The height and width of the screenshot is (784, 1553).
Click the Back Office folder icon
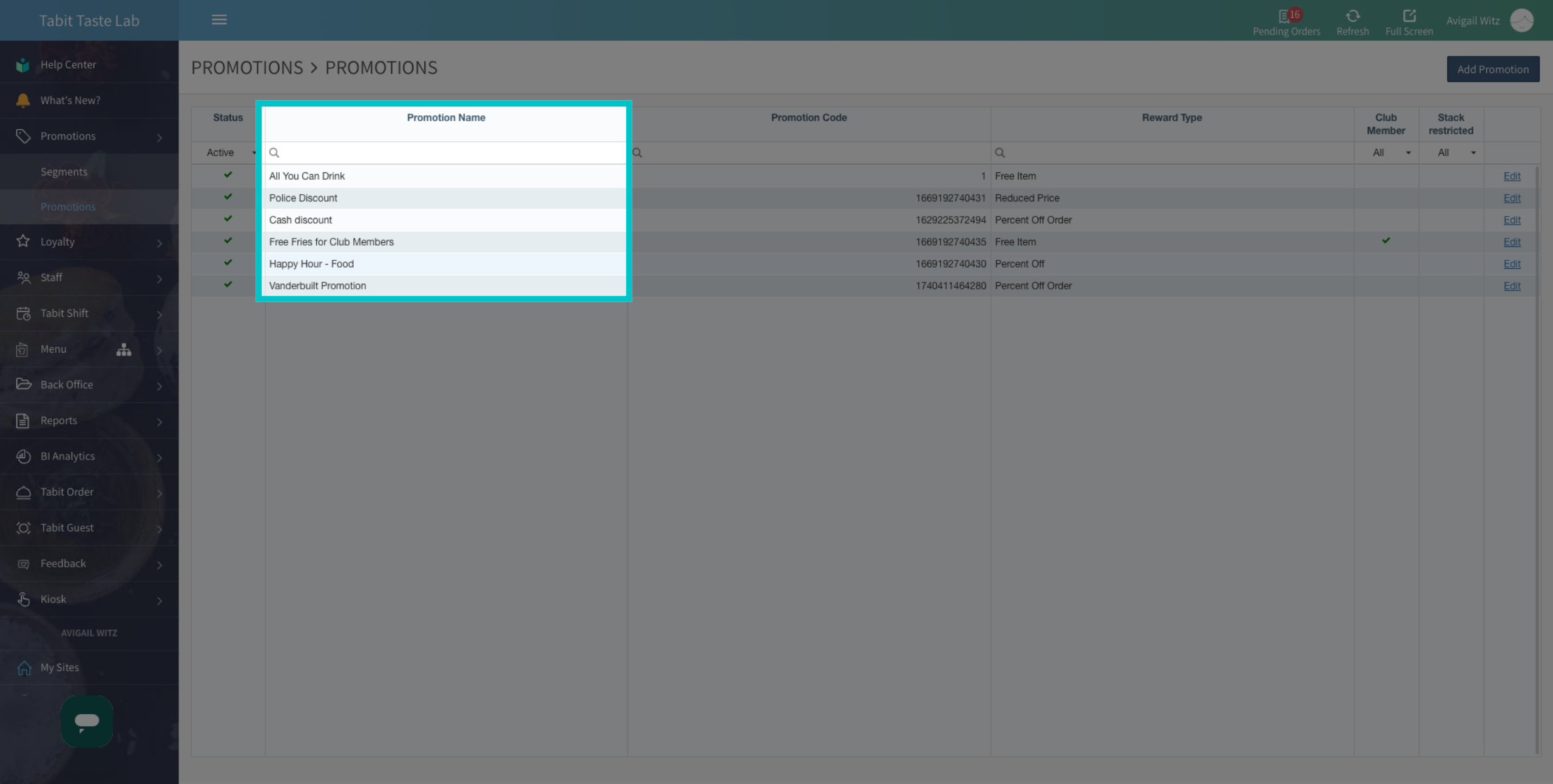point(23,384)
